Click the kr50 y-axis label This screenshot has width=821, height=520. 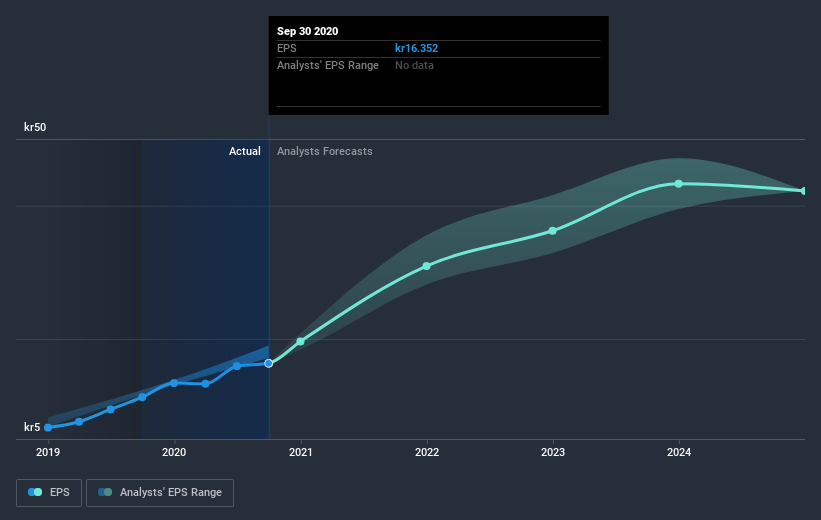(35, 127)
